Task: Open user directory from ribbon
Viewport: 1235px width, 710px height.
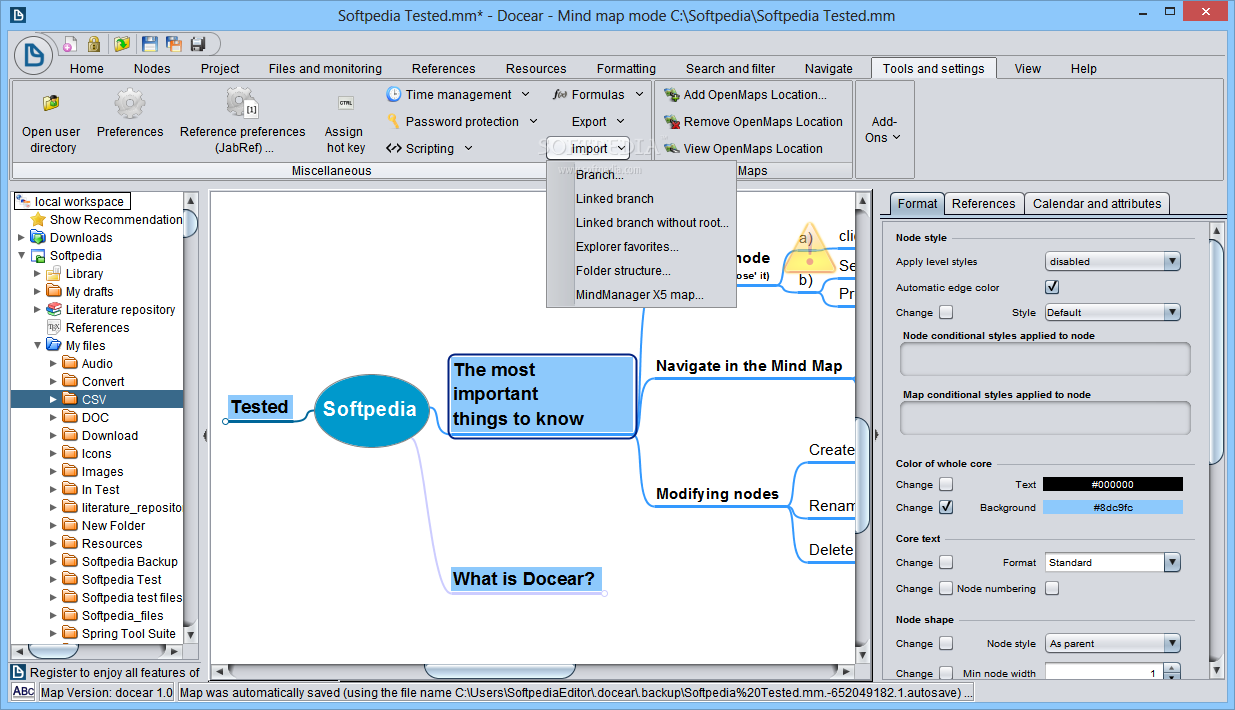Action: 51,122
